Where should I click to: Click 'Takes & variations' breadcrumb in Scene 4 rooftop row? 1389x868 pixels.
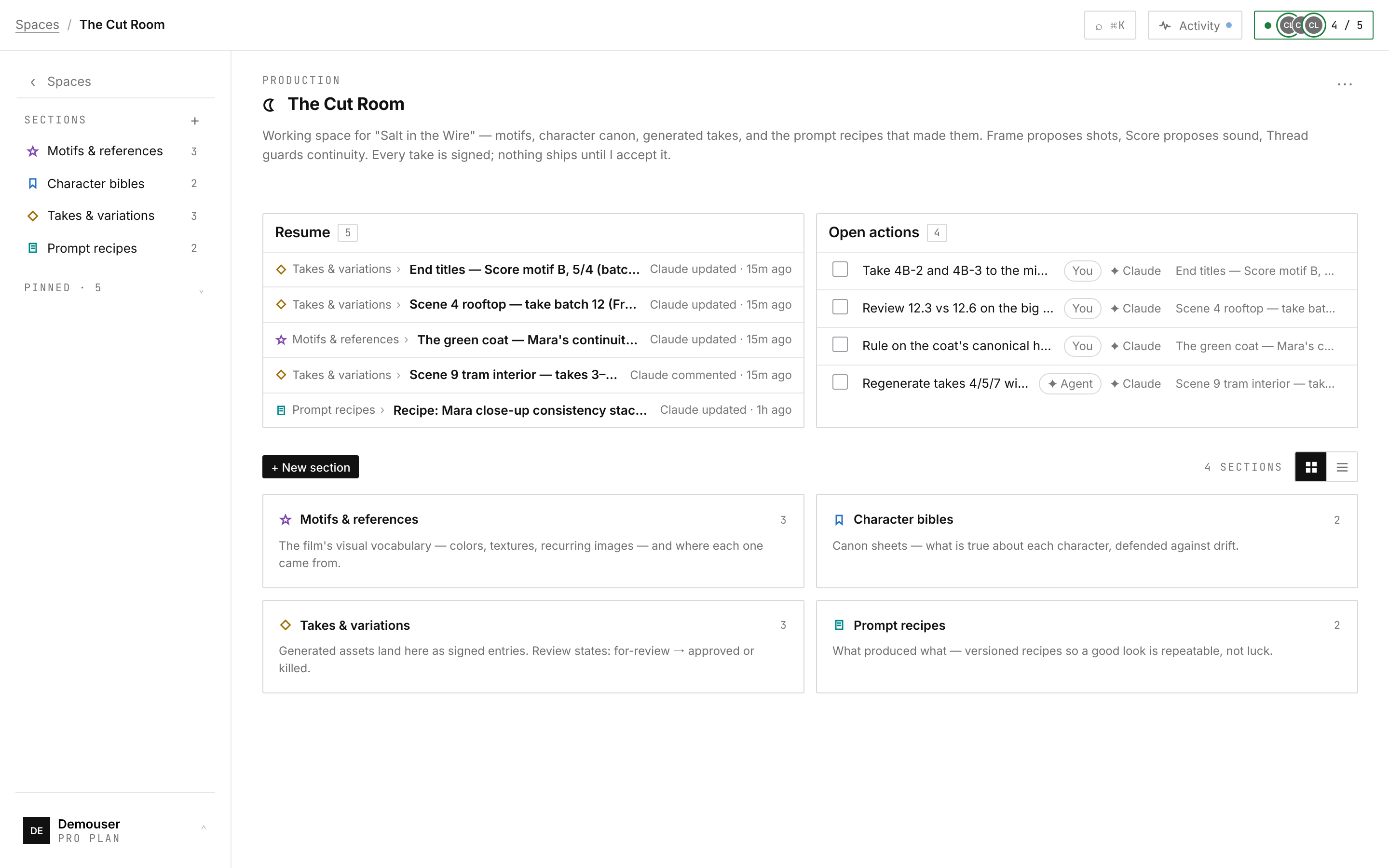(x=341, y=304)
